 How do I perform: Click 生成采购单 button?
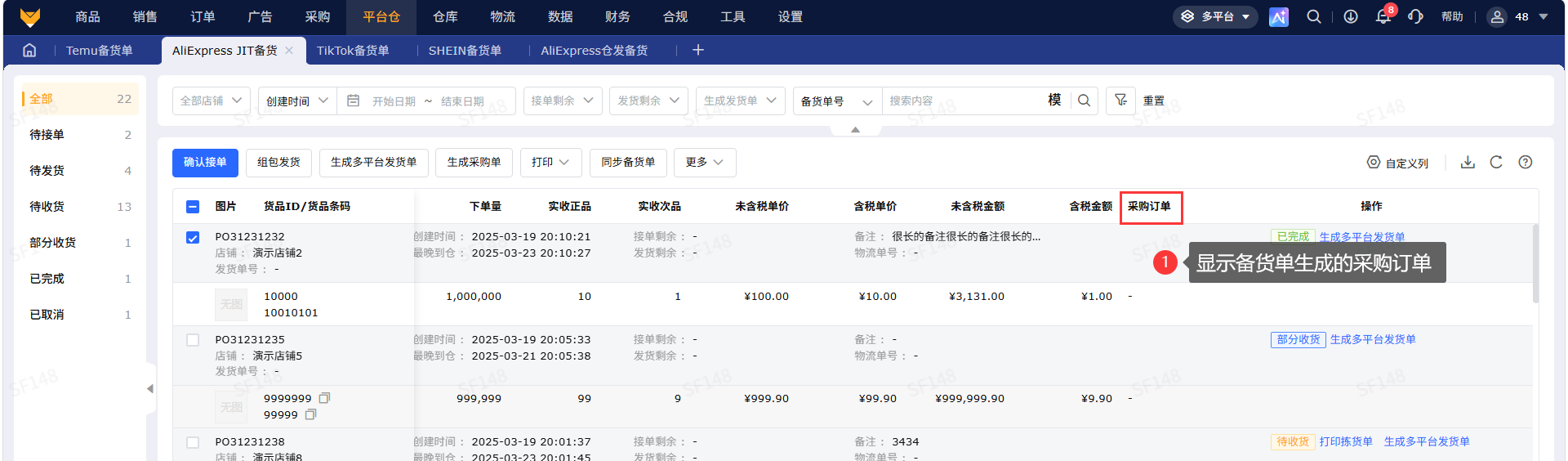474,162
